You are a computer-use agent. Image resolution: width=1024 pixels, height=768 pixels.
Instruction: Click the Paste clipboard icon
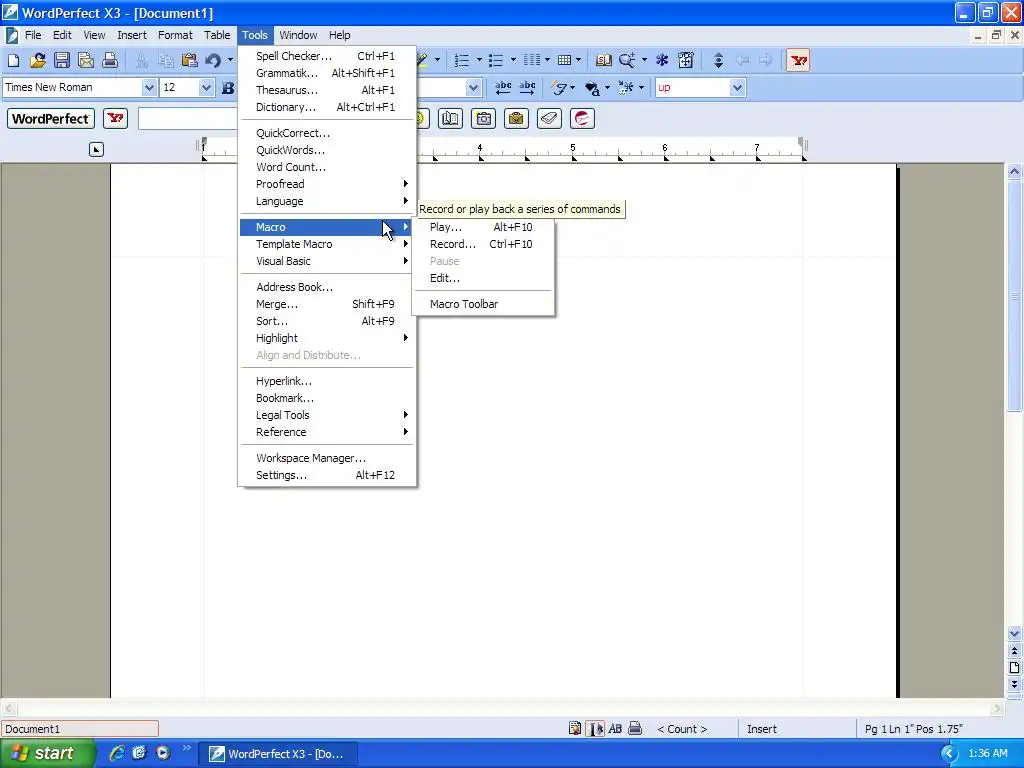189,61
